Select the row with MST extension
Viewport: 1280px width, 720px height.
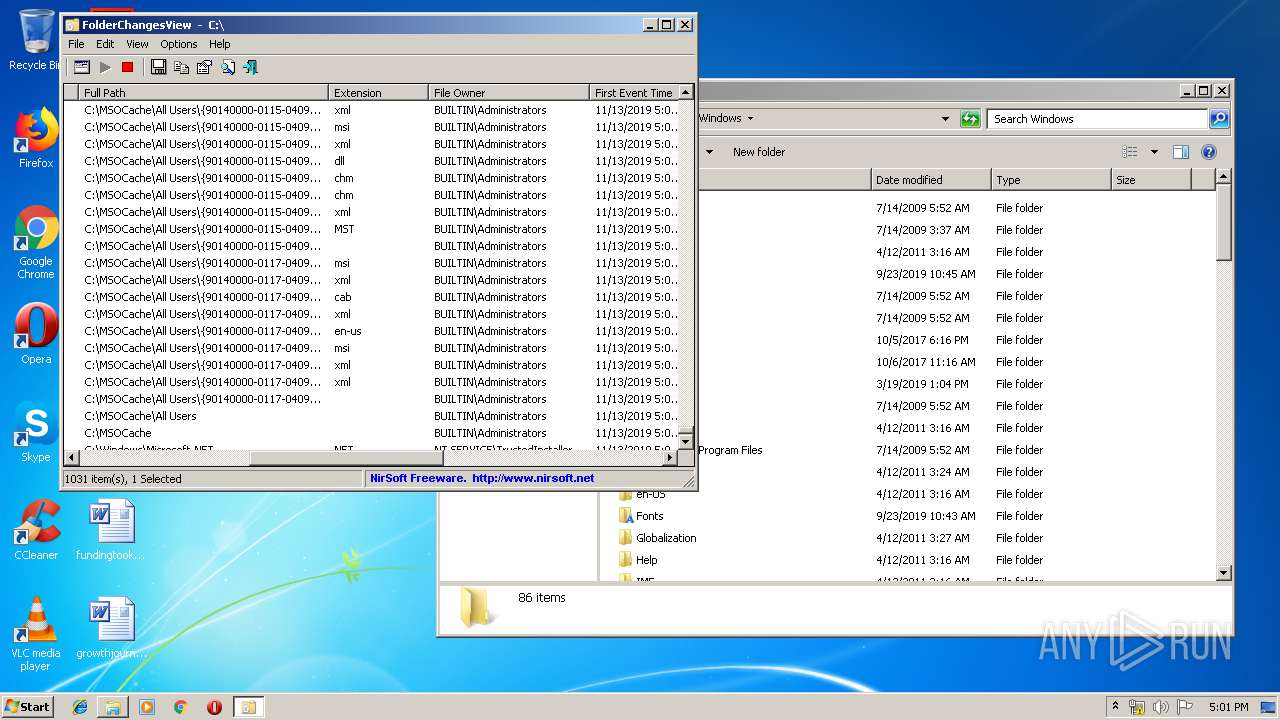pyautogui.click(x=371, y=229)
